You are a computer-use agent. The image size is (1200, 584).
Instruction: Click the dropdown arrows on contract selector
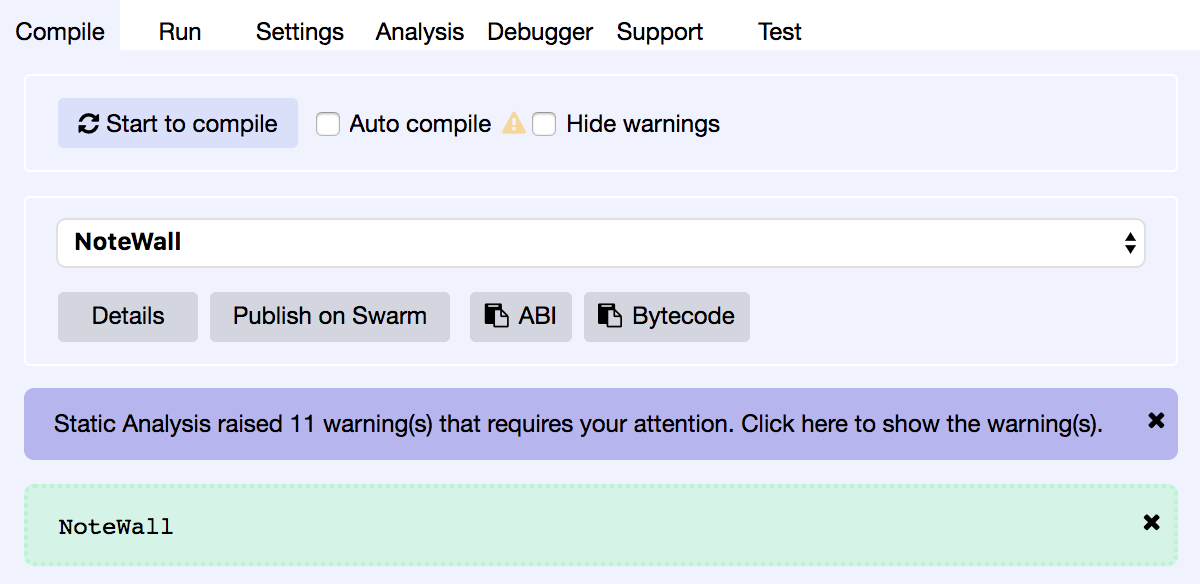coord(1130,243)
